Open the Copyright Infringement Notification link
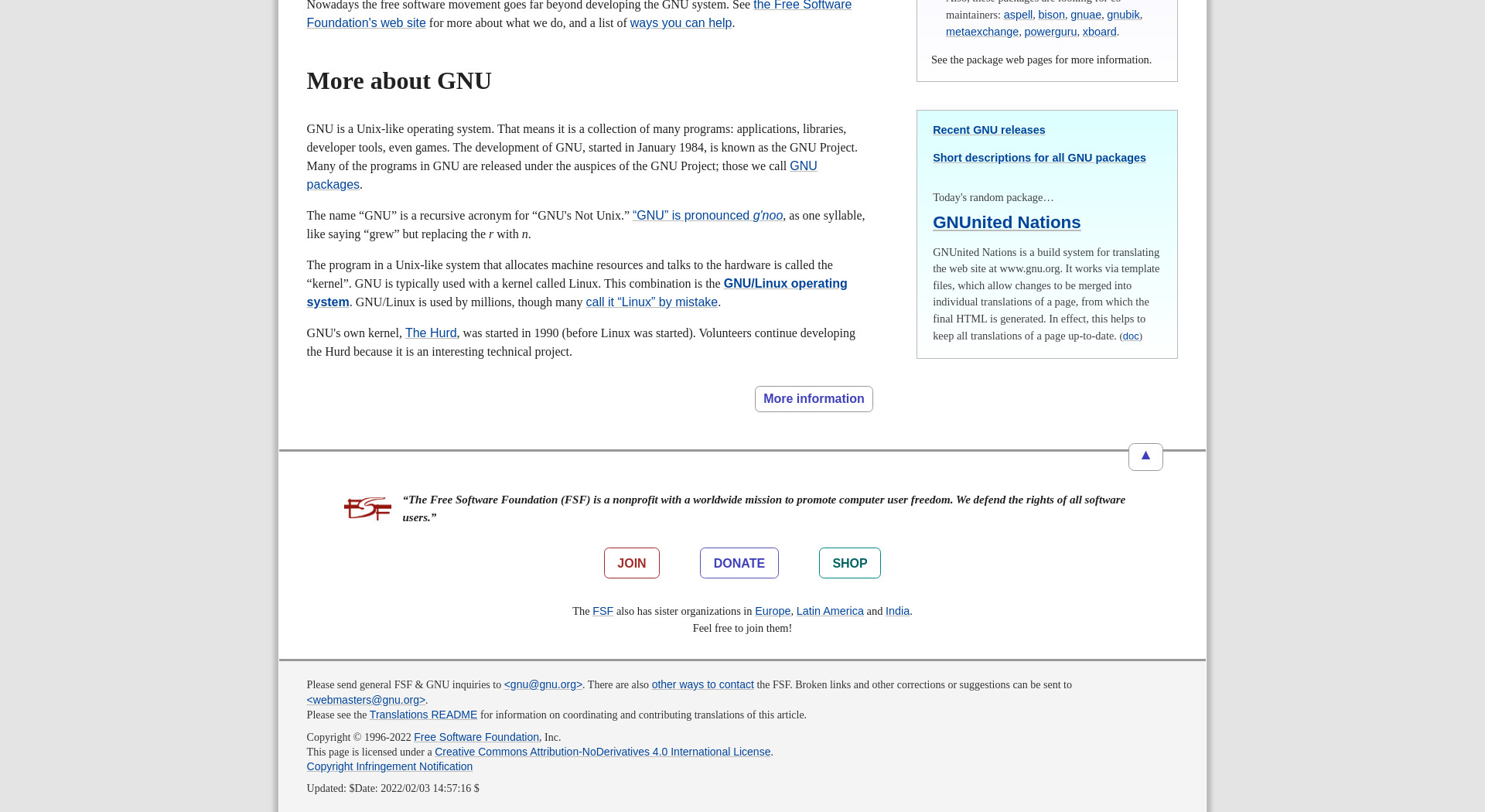Viewport: 1485px width, 812px height. (389, 766)
